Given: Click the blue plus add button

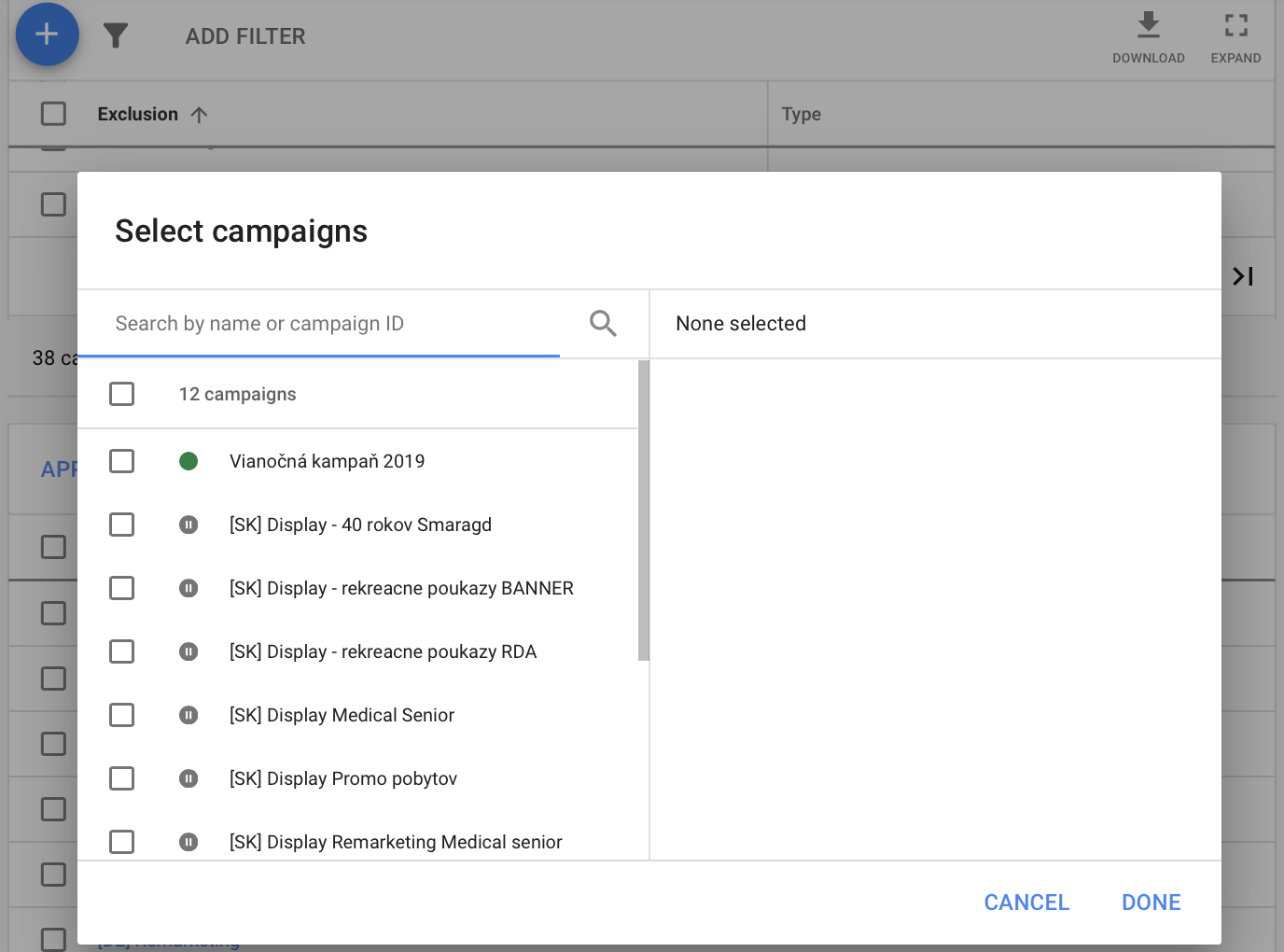Looking at the screenshot, I should pos(47,35).
